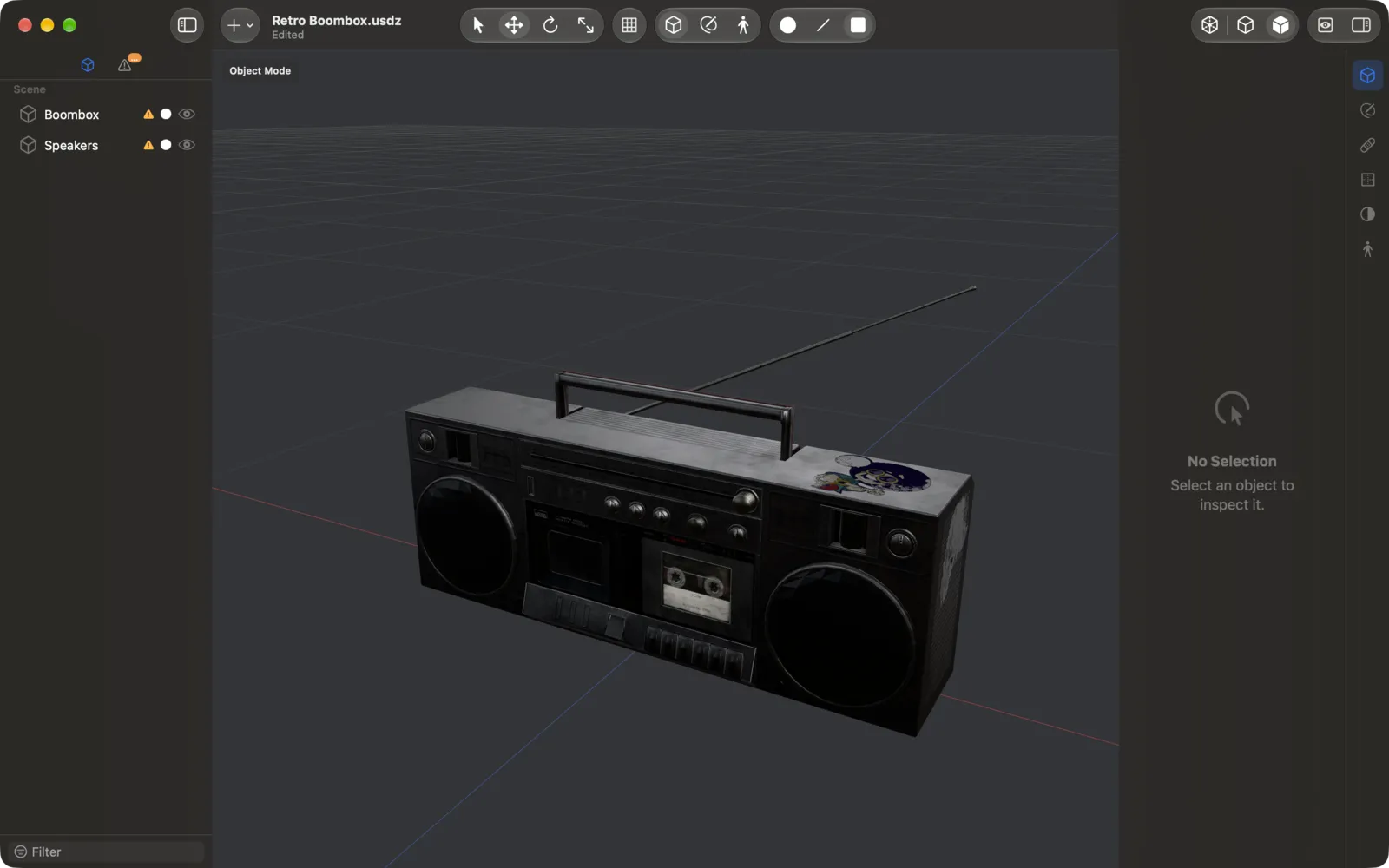Image resolution: width=1389 pixels, height=868 pixels.
Task: Switch to outlined cube shading display
Action: [1245, 25]
